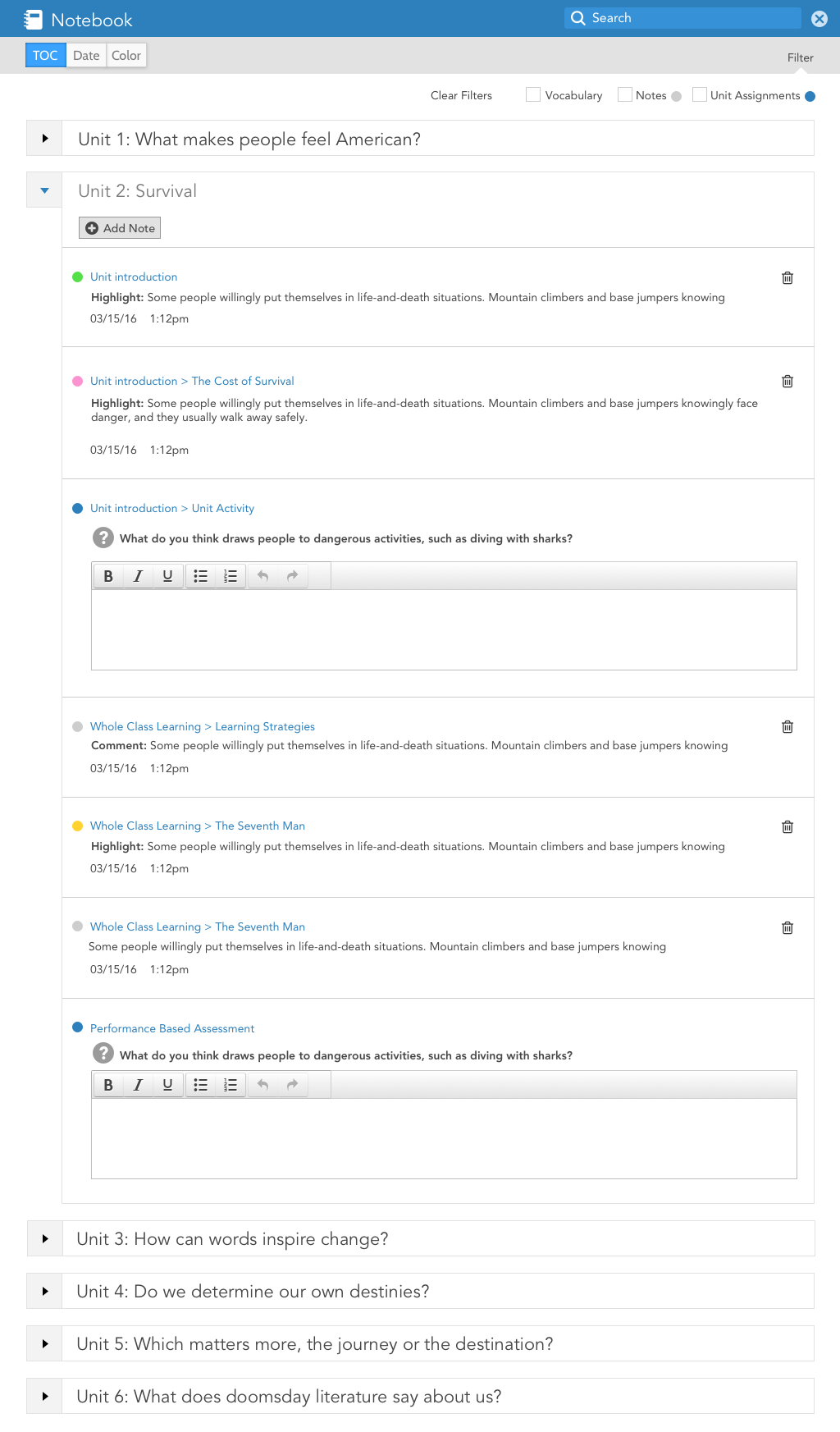The width and height of the screenshot is (840, 1432).
Task: Enable the Vocabulary filter checkbox
Action: coord(533,95)
